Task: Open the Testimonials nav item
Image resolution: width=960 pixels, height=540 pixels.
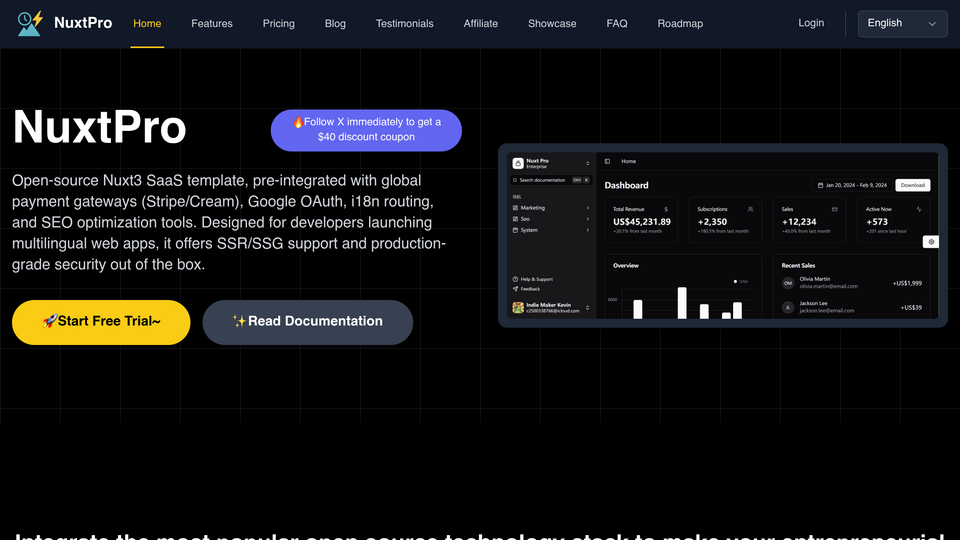Action: click(405, 23)
